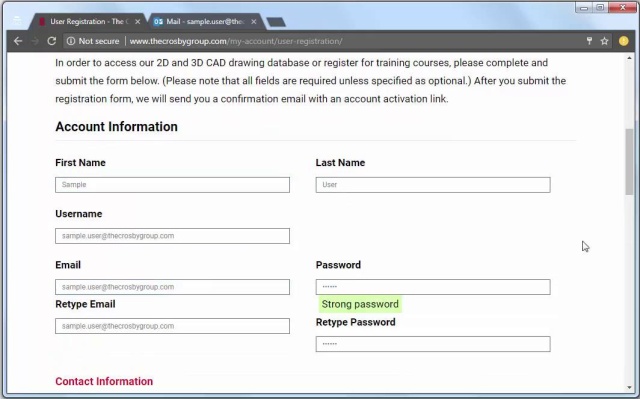640x399 pixels.
Task: Maximize the browser window
Action: click(600, 7)
